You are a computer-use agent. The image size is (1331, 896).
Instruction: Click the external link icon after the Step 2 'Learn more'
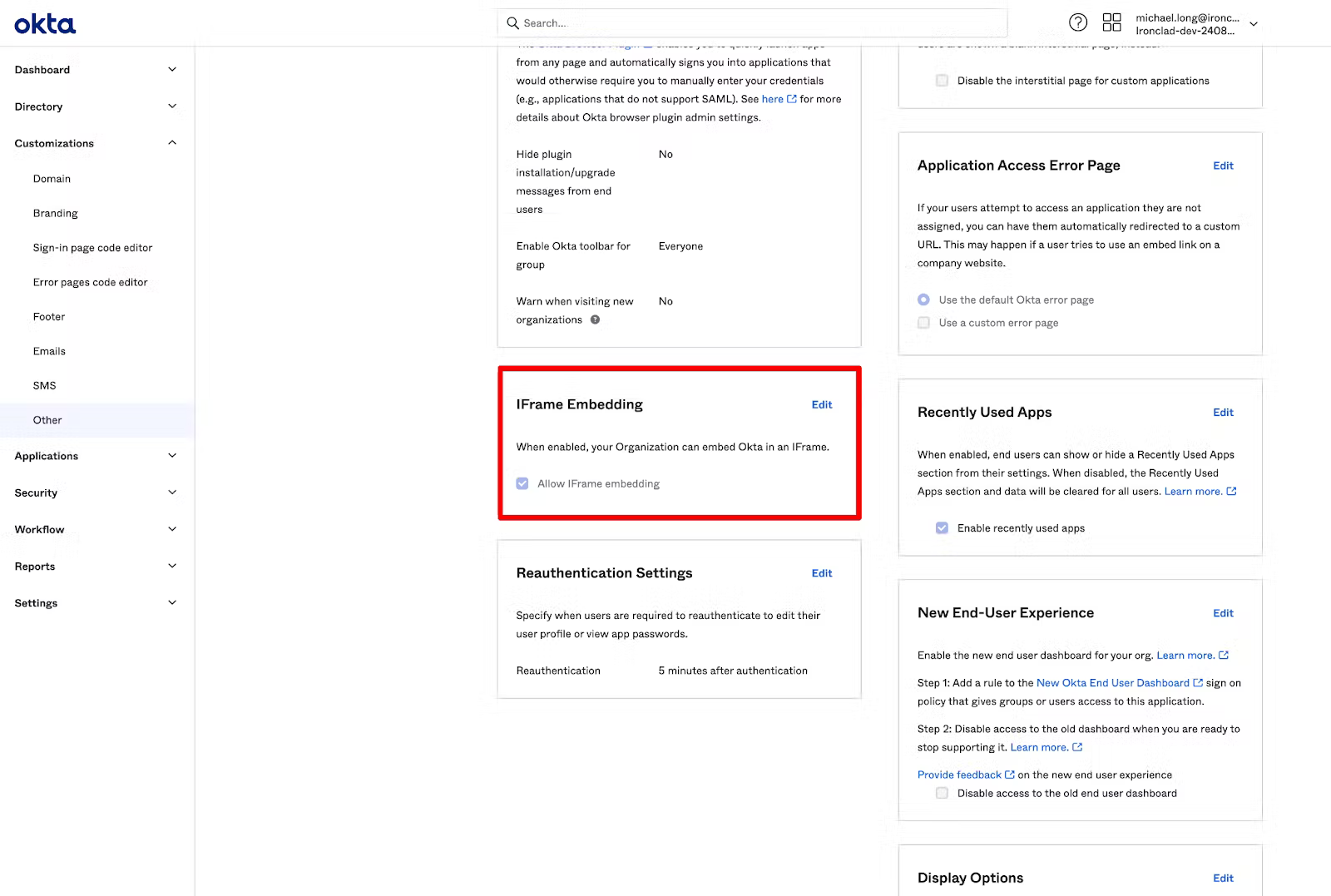tap(1077, 747)
